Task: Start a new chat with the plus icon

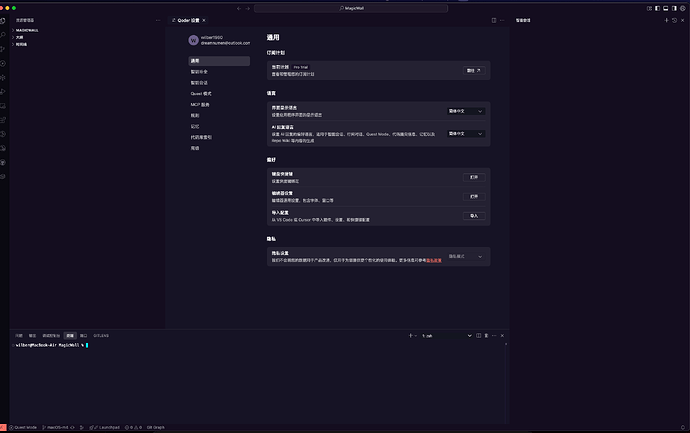Action: coord(666,20)
